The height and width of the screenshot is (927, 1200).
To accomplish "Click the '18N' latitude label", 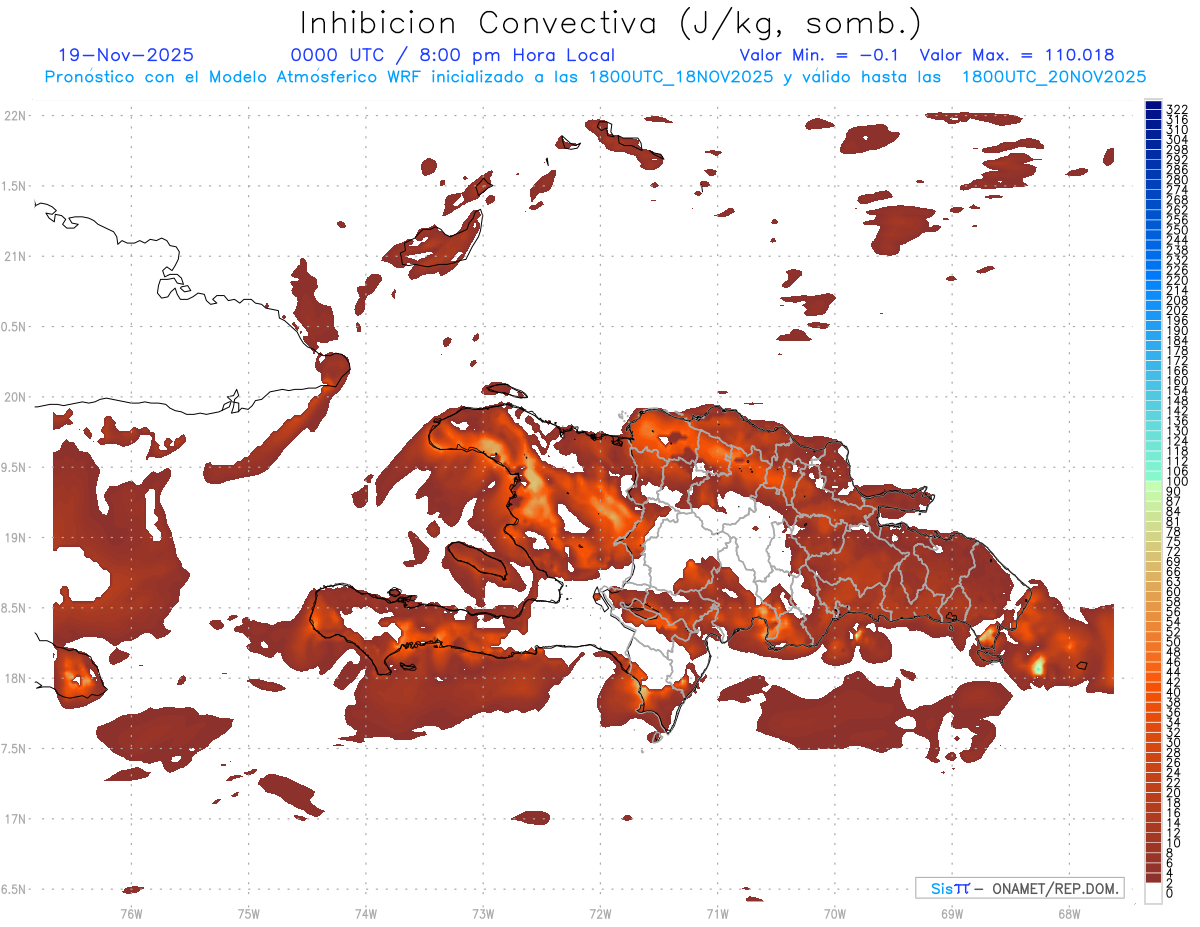I will [x=16, y=678].
